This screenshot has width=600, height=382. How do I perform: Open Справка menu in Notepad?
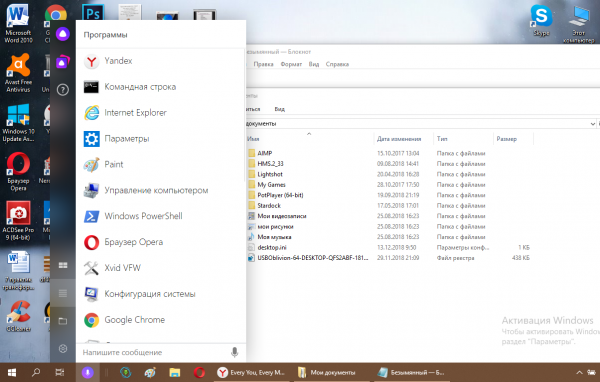point(337,64)
